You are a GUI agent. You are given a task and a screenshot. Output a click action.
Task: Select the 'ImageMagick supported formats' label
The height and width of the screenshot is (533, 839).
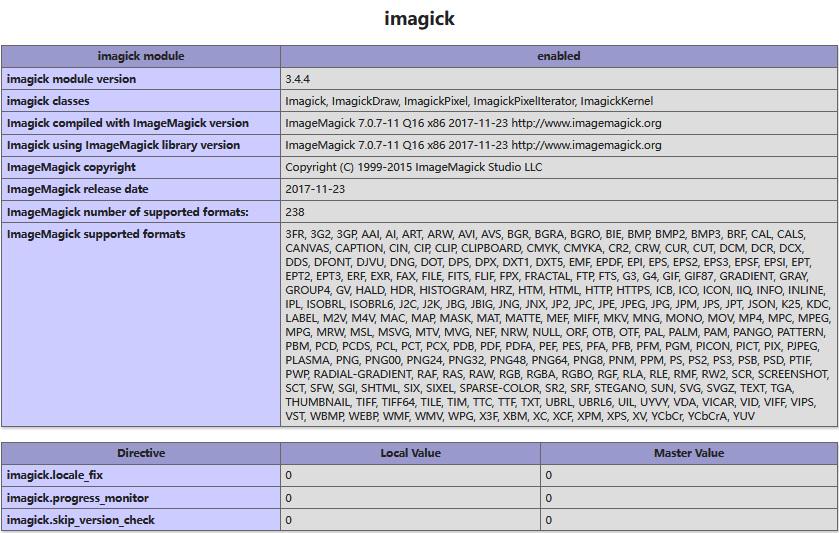(x=96, y=234)
